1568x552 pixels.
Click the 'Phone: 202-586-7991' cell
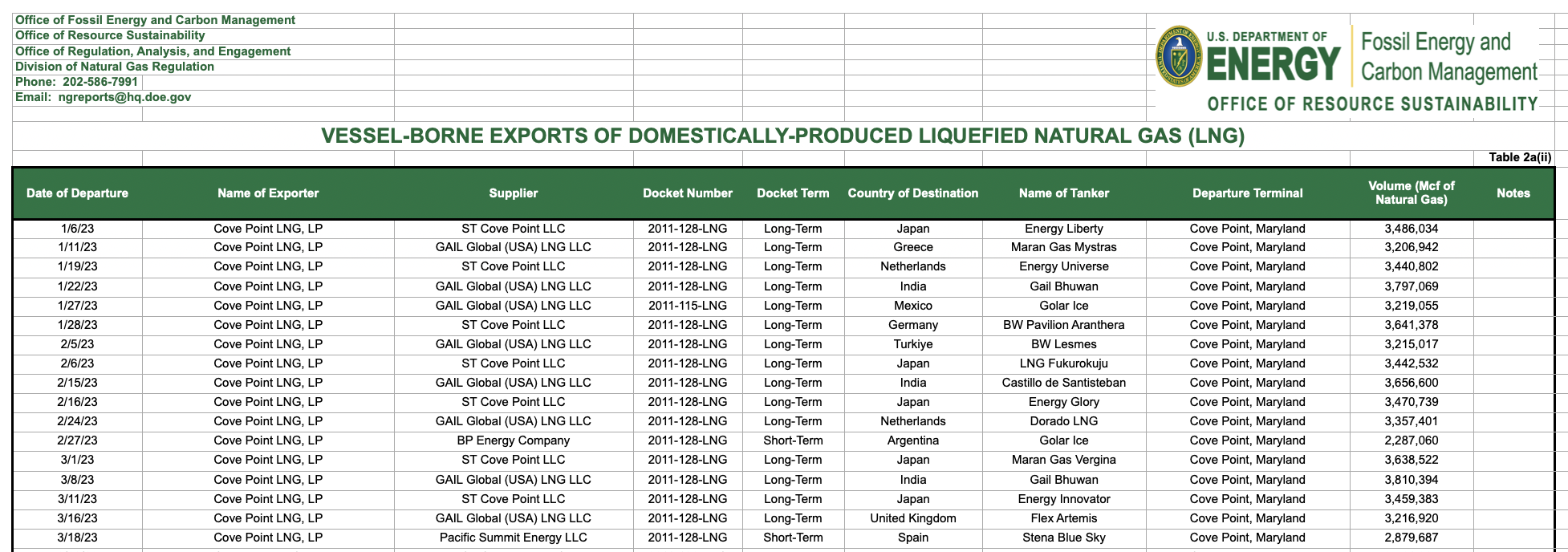coord(77,82)
